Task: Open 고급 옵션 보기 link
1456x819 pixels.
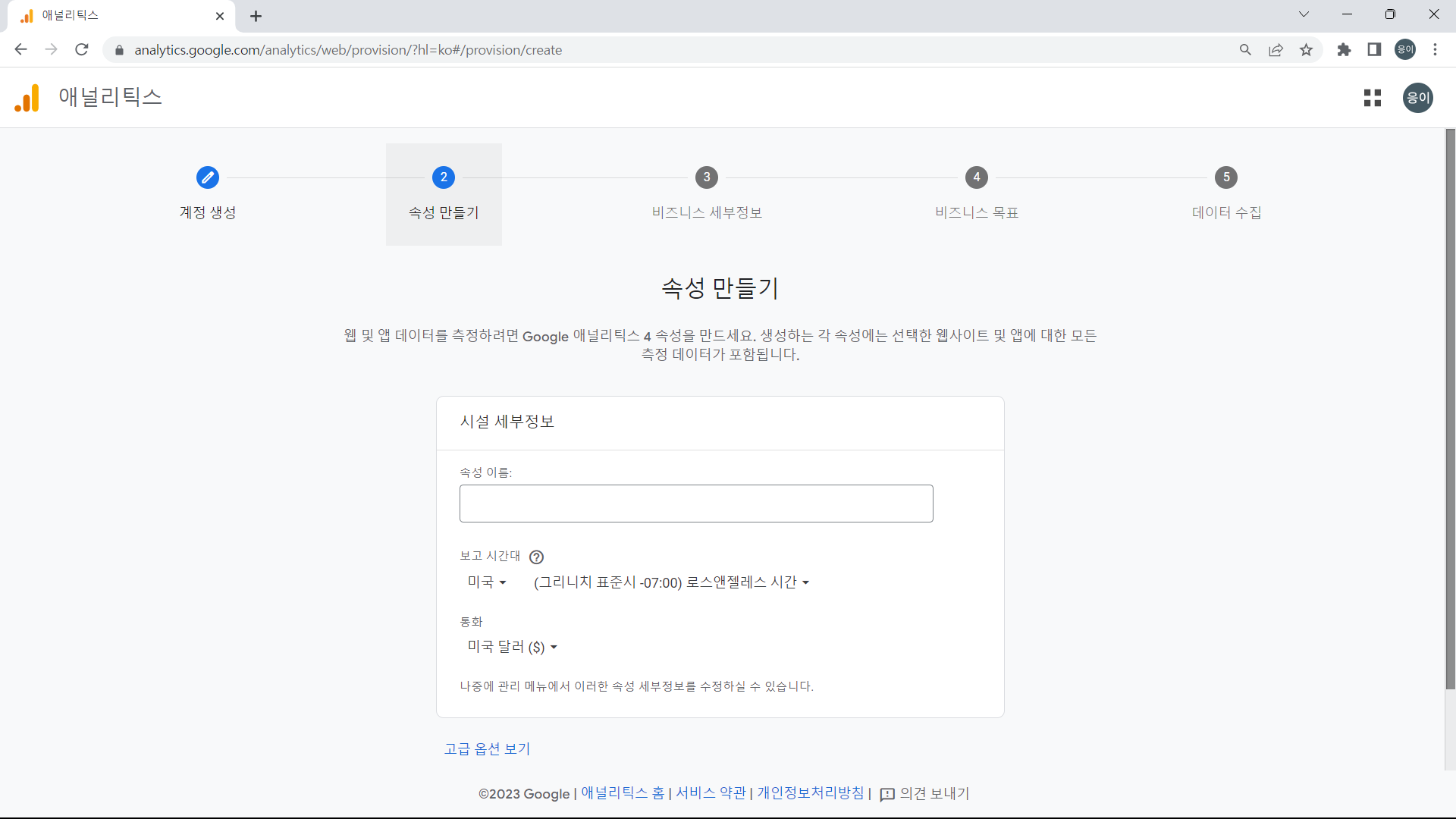Action: (x=486, y=748)
